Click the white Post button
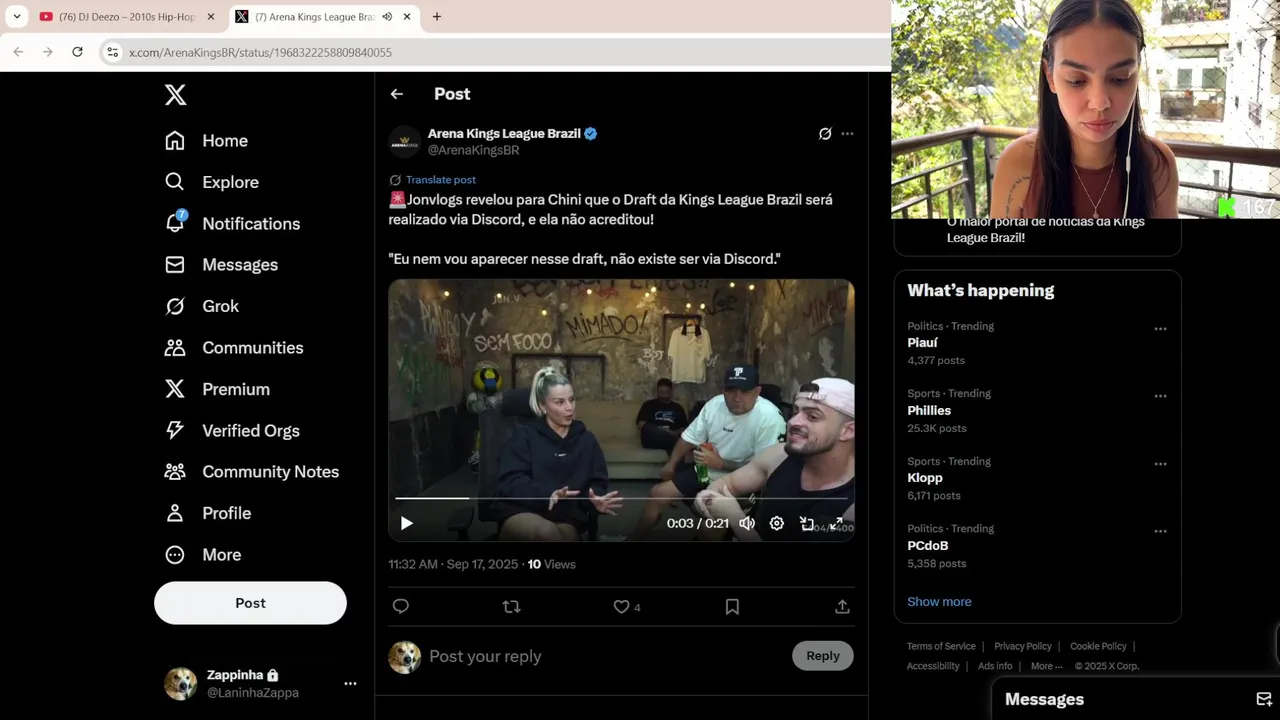Screen dimensions: 1280x720 tap(250, 603)
